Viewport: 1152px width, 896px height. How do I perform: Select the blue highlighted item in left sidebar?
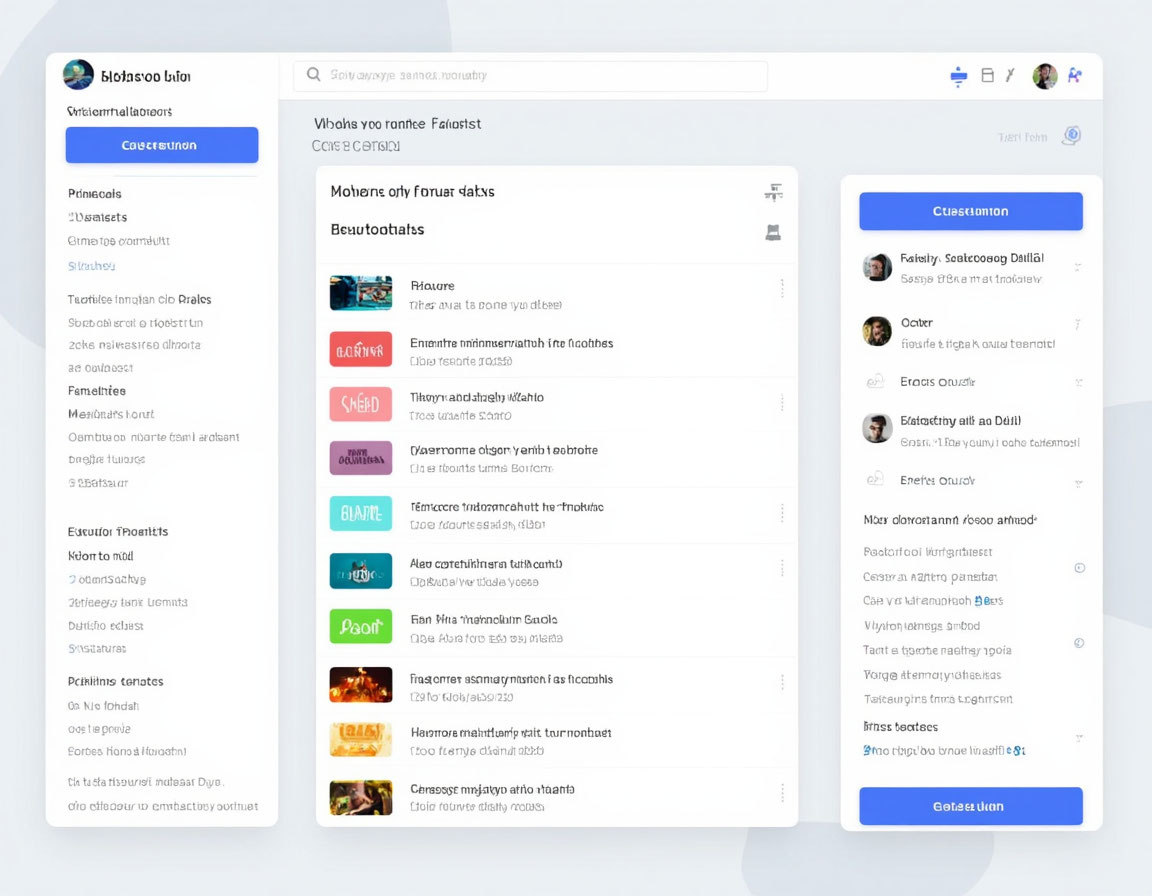tap(91, 266)
